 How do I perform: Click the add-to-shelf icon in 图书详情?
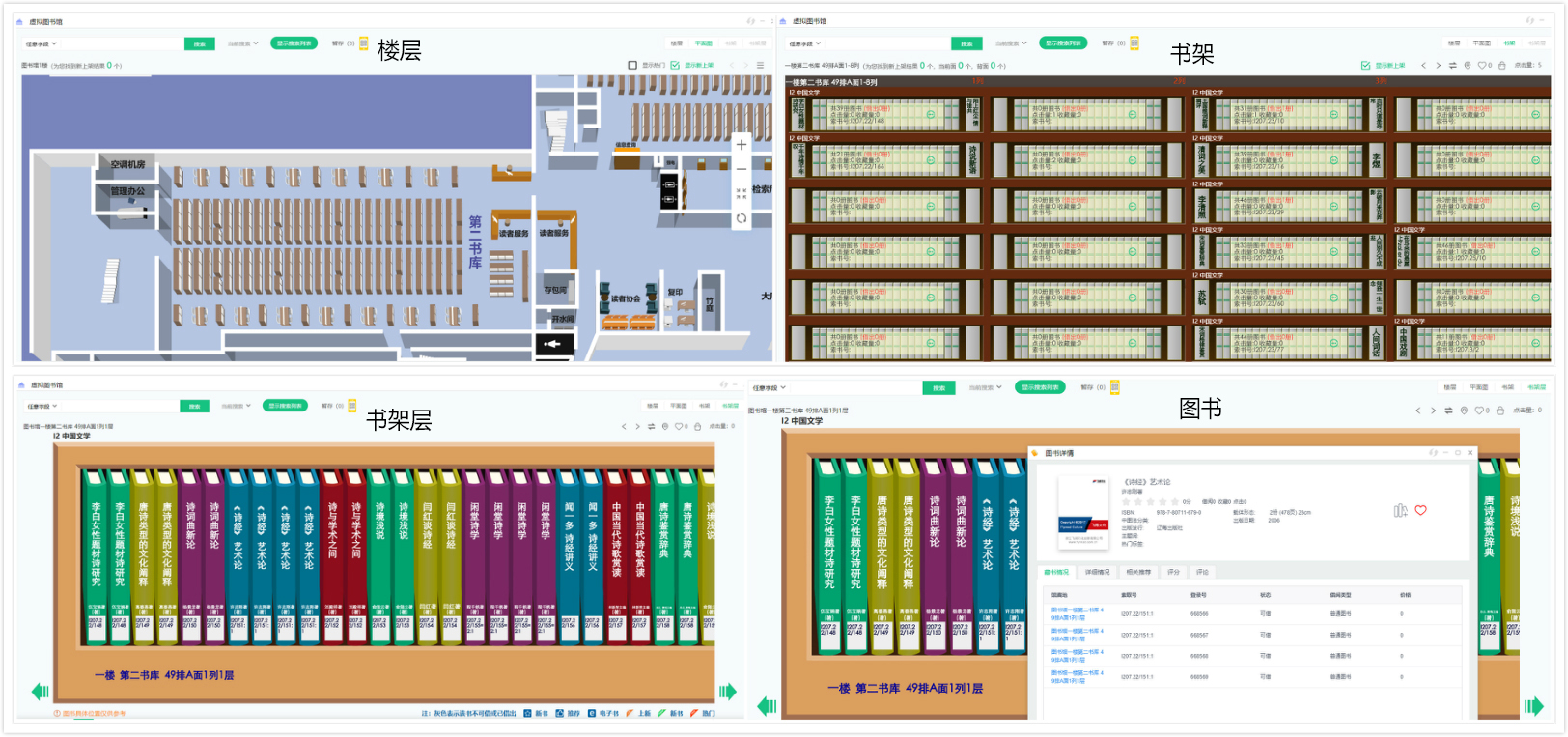[1400, 511]
